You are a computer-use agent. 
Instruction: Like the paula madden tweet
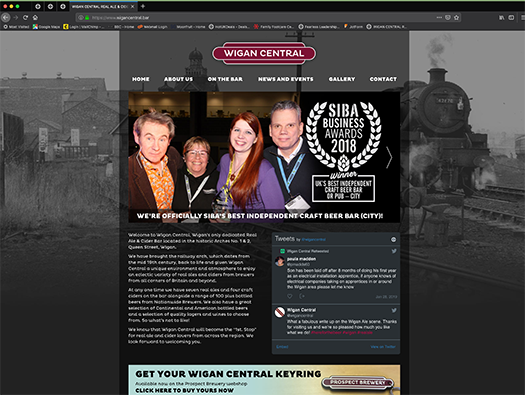[290, 296]
